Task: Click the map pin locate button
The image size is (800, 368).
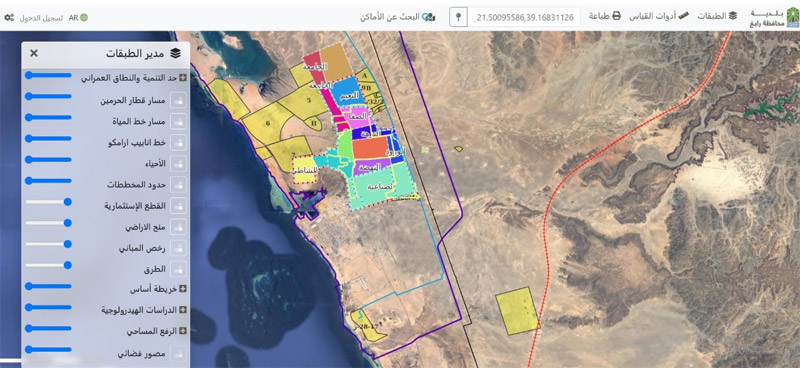Action: pyautogui.click(x=458, y=17)
